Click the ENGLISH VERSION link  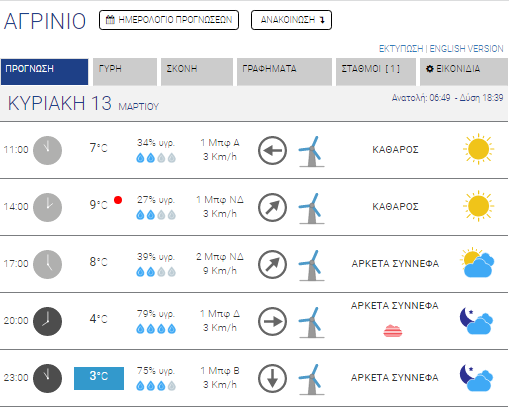pos(466,49)
